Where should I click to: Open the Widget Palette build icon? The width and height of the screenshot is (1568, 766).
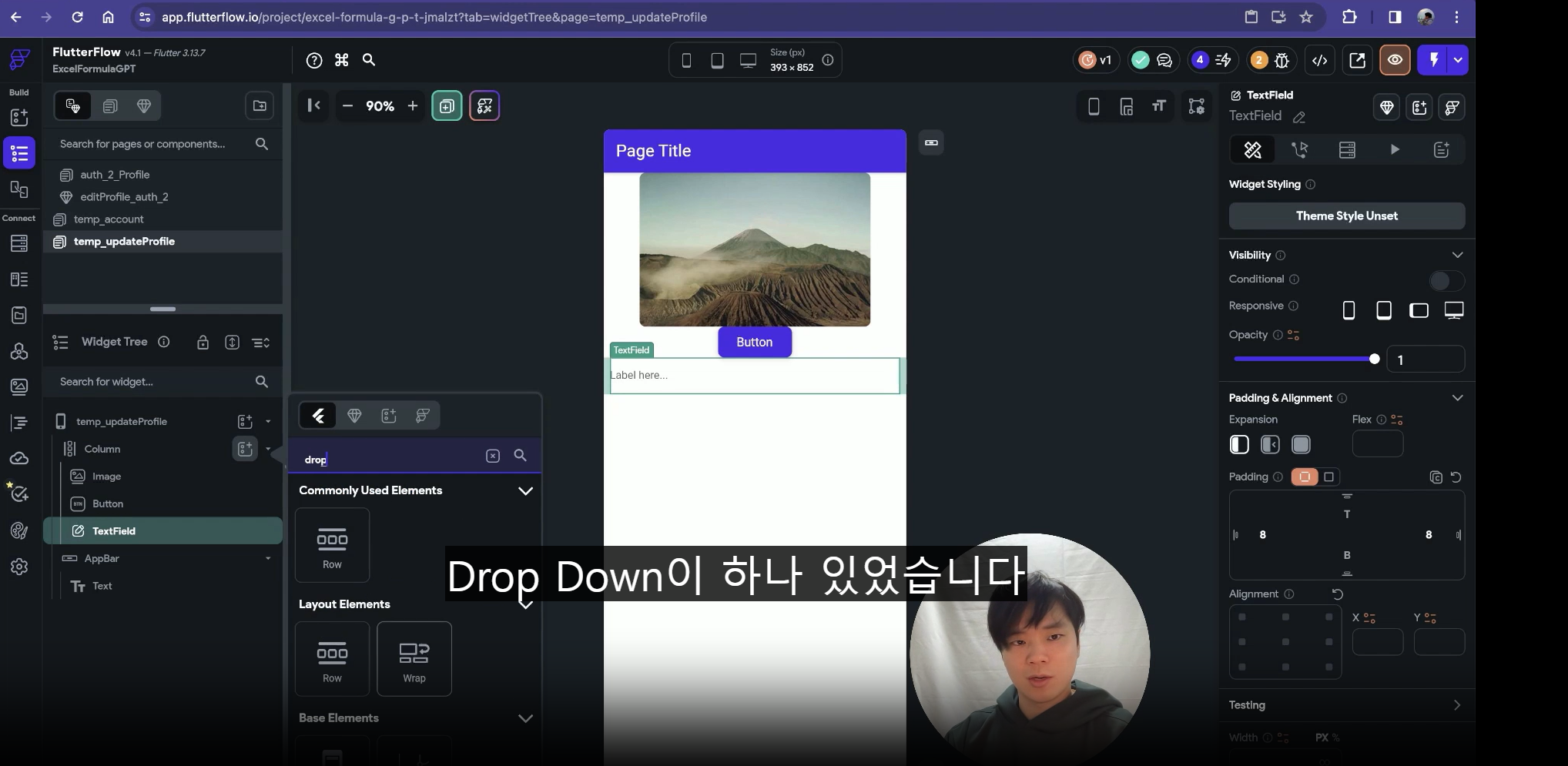coord(19,117)
